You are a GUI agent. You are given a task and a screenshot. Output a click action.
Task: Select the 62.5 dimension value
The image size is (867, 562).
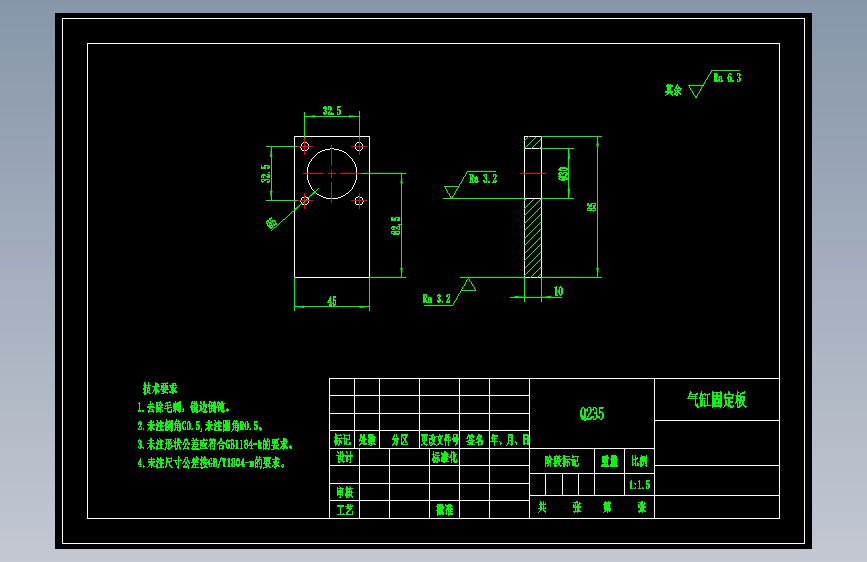coord(396,226)
